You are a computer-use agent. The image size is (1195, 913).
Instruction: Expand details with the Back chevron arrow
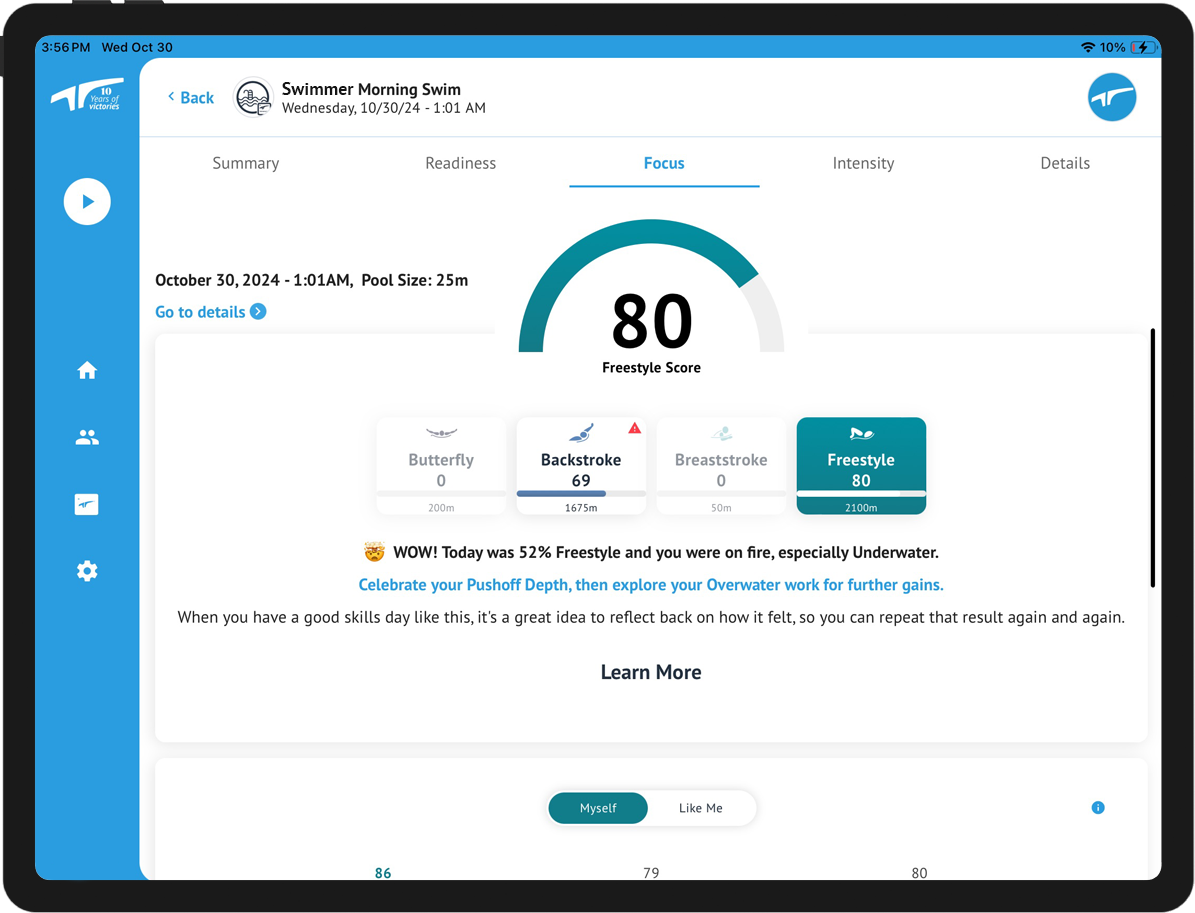pyautogui.click(x=172, y=97)
